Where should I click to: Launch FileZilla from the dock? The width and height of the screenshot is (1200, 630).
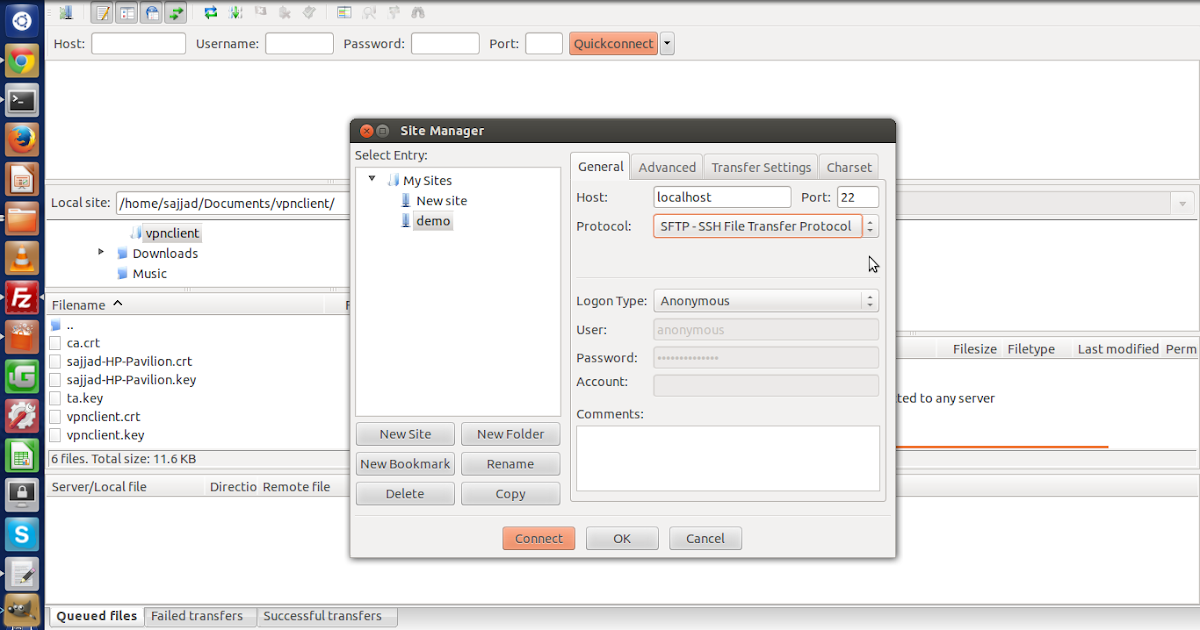22,297
